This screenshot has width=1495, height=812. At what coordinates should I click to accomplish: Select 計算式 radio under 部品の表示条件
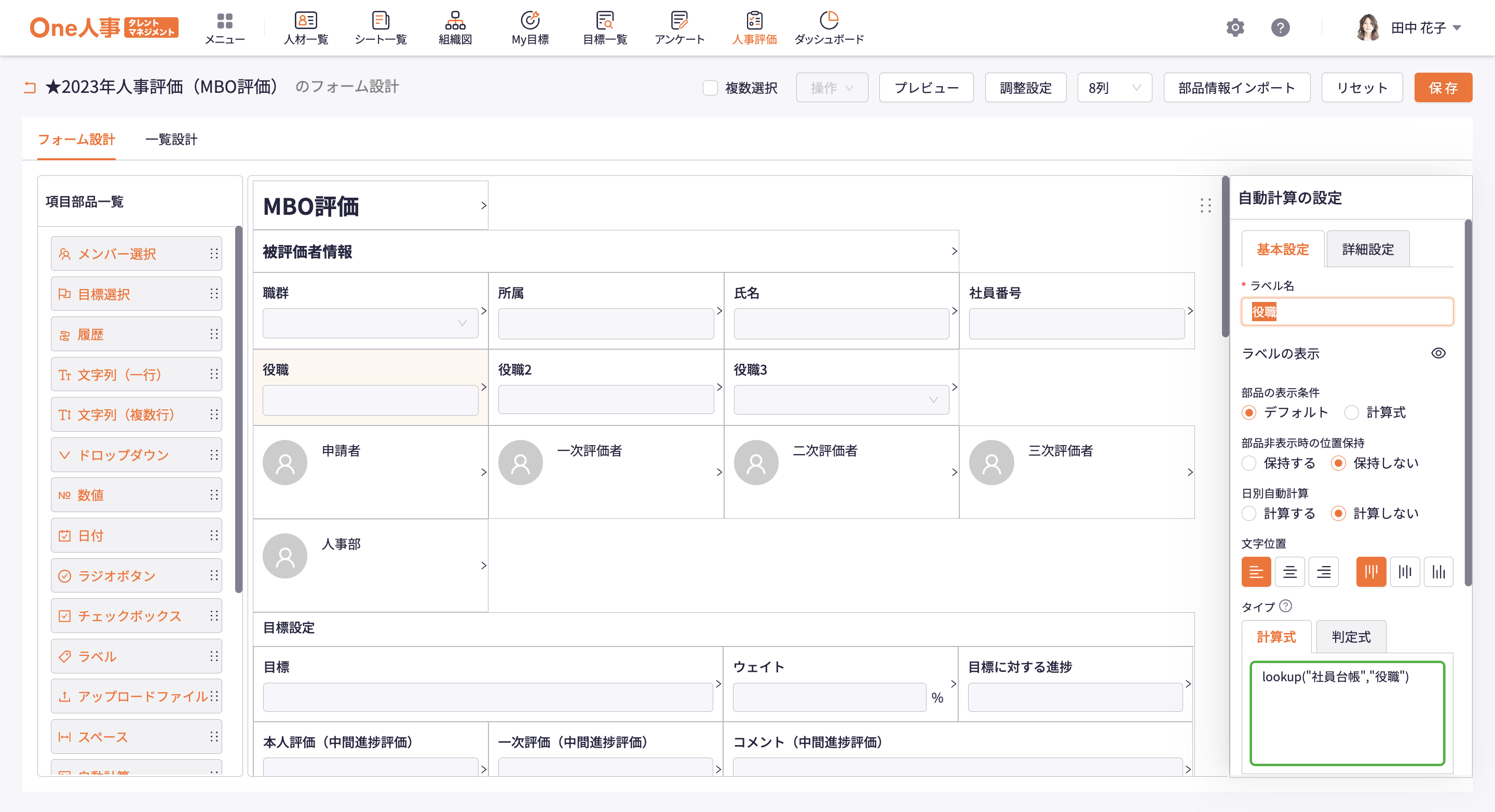pos(1352,412)
